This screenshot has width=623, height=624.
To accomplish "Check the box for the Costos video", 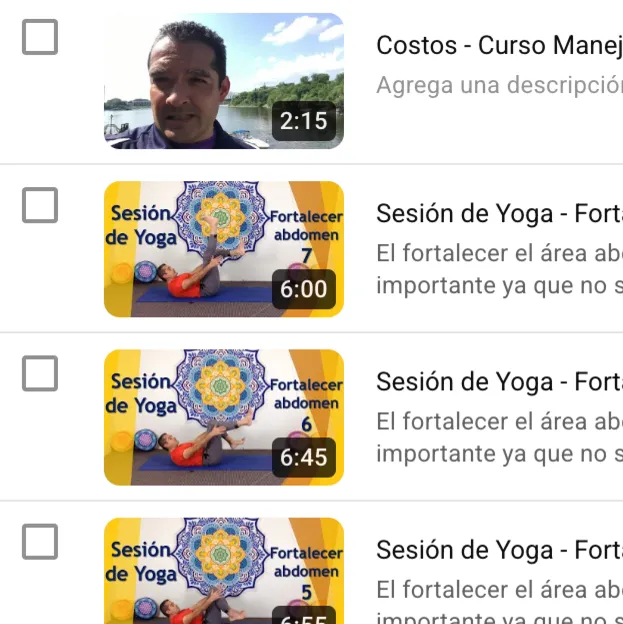I will (40, 37).
